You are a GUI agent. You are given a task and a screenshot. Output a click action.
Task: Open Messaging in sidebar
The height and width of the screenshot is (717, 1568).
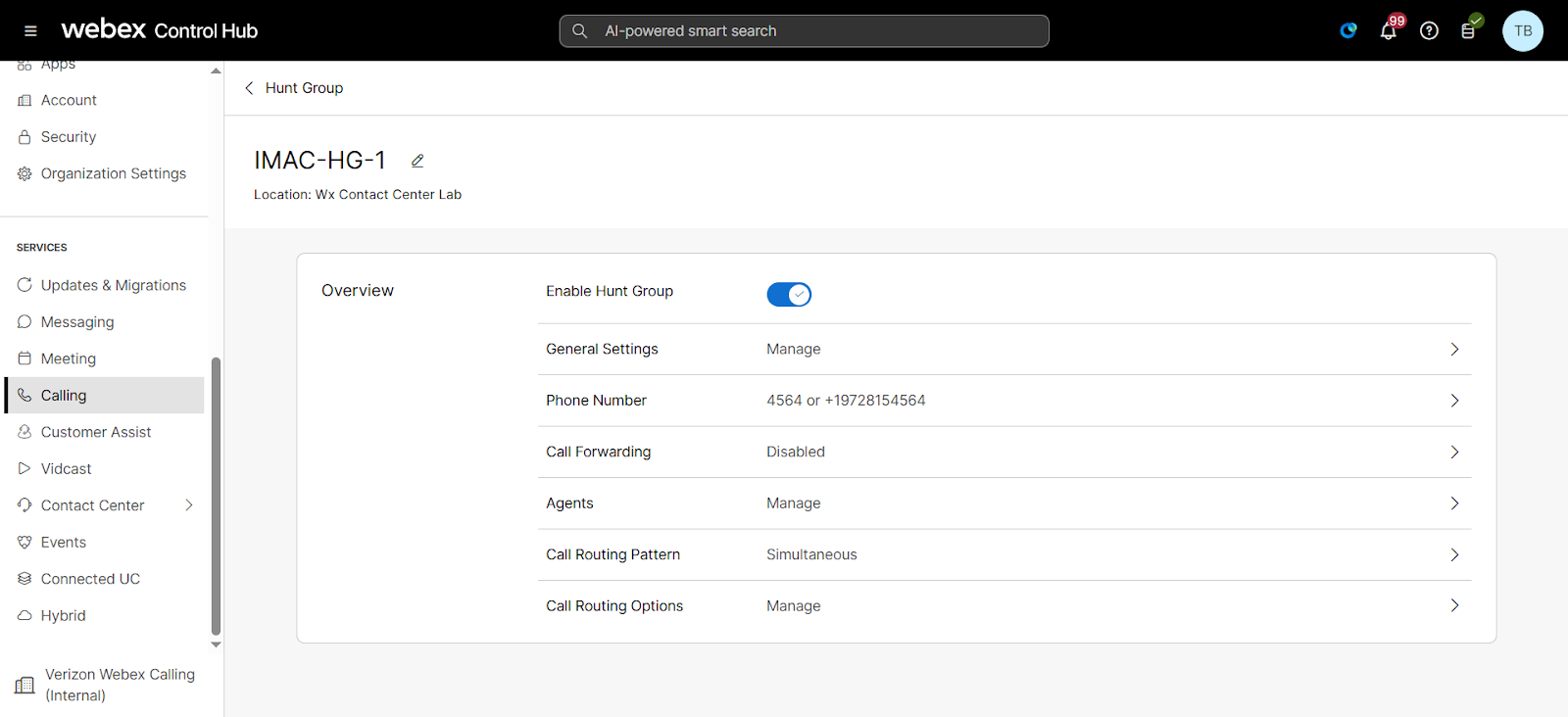coord(104,322)
